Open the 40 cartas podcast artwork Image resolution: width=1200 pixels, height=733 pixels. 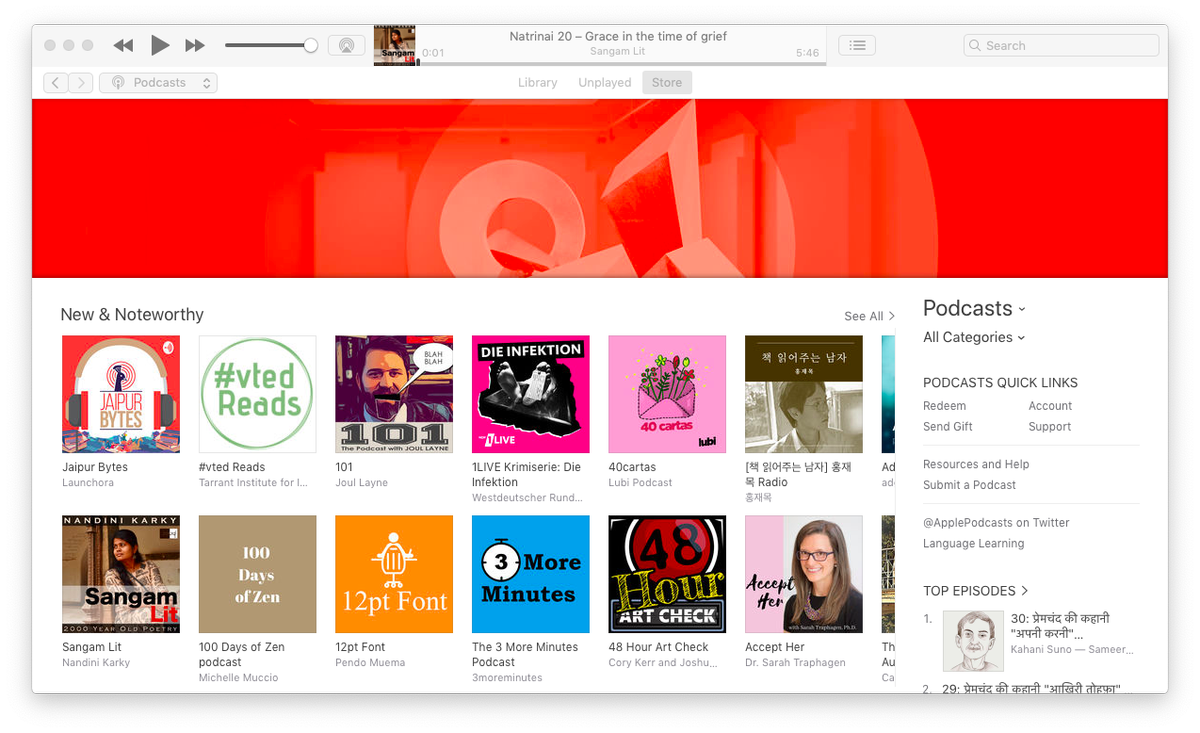[x=667, y=394]
